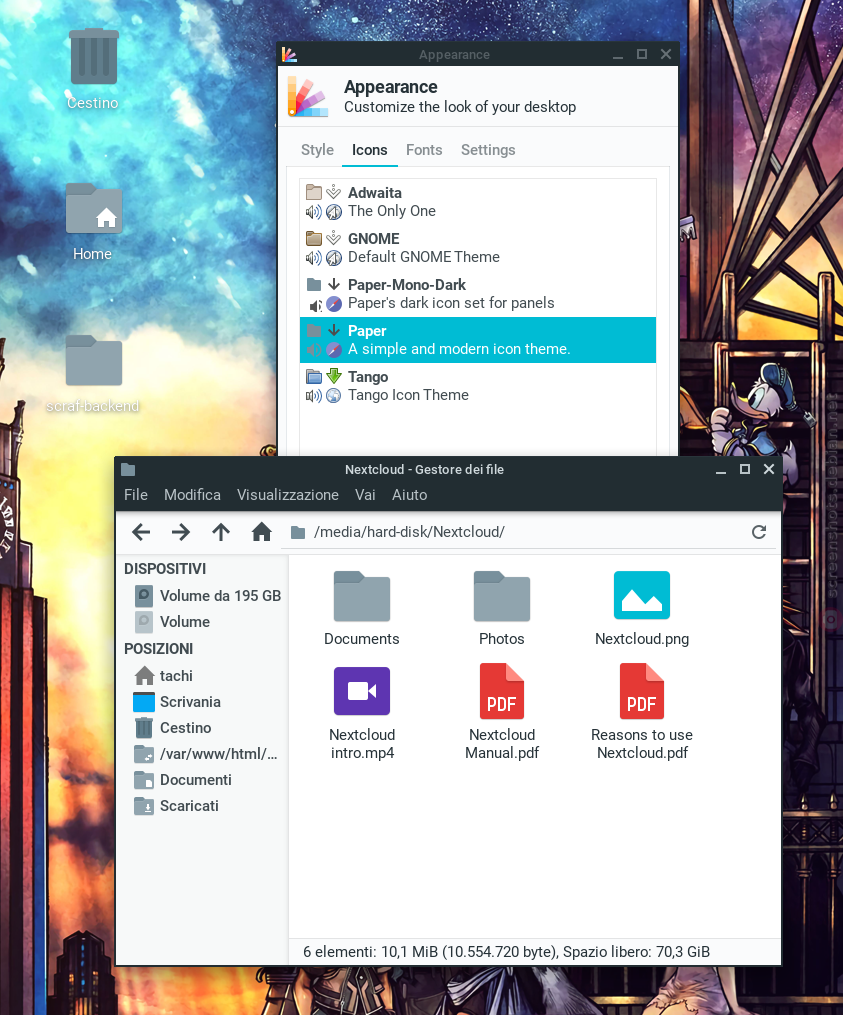
Task: Maximize the Appearance window
Action: click(x=642, y=54)
